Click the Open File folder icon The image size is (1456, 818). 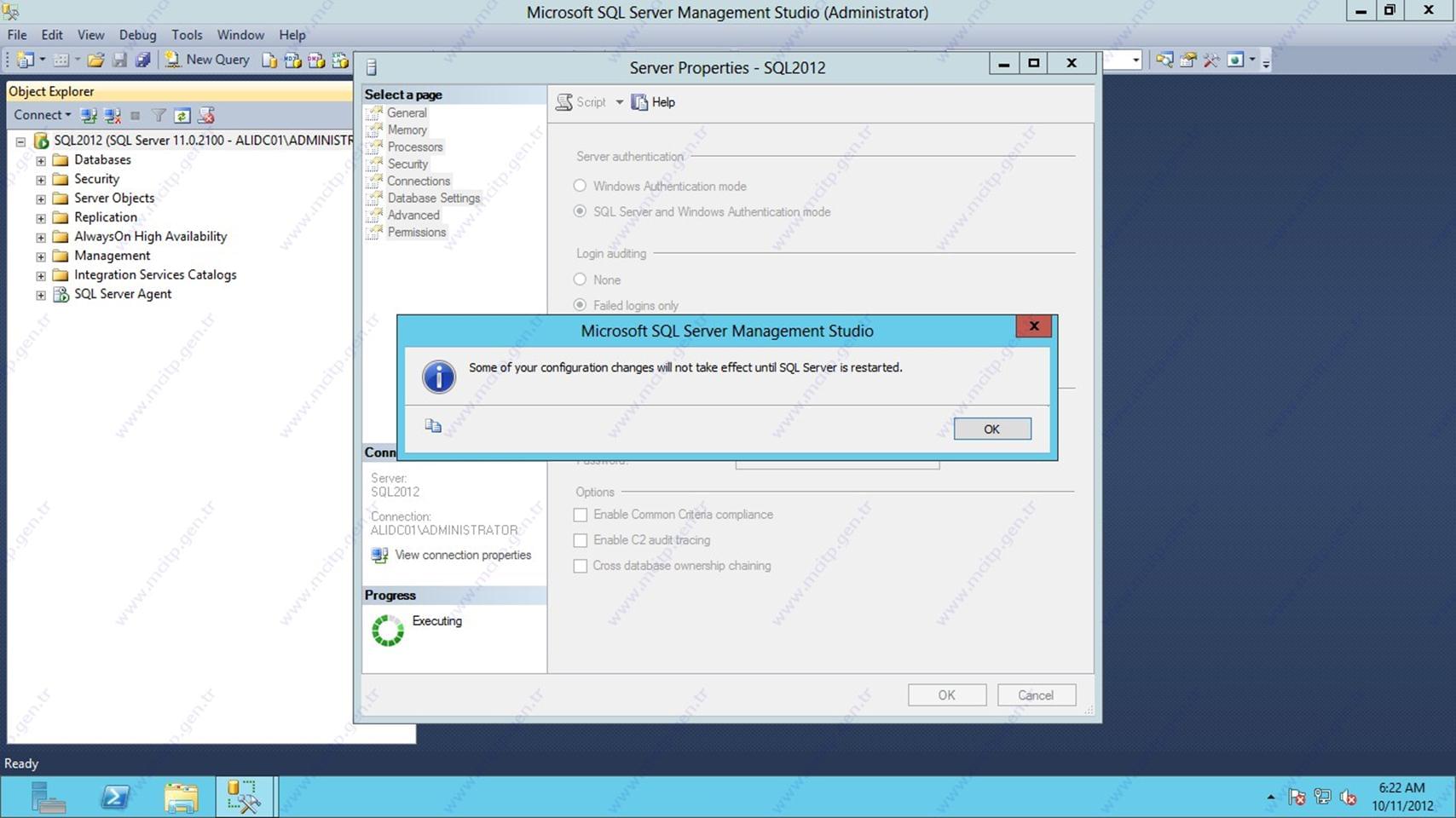[x=95, y=60]
